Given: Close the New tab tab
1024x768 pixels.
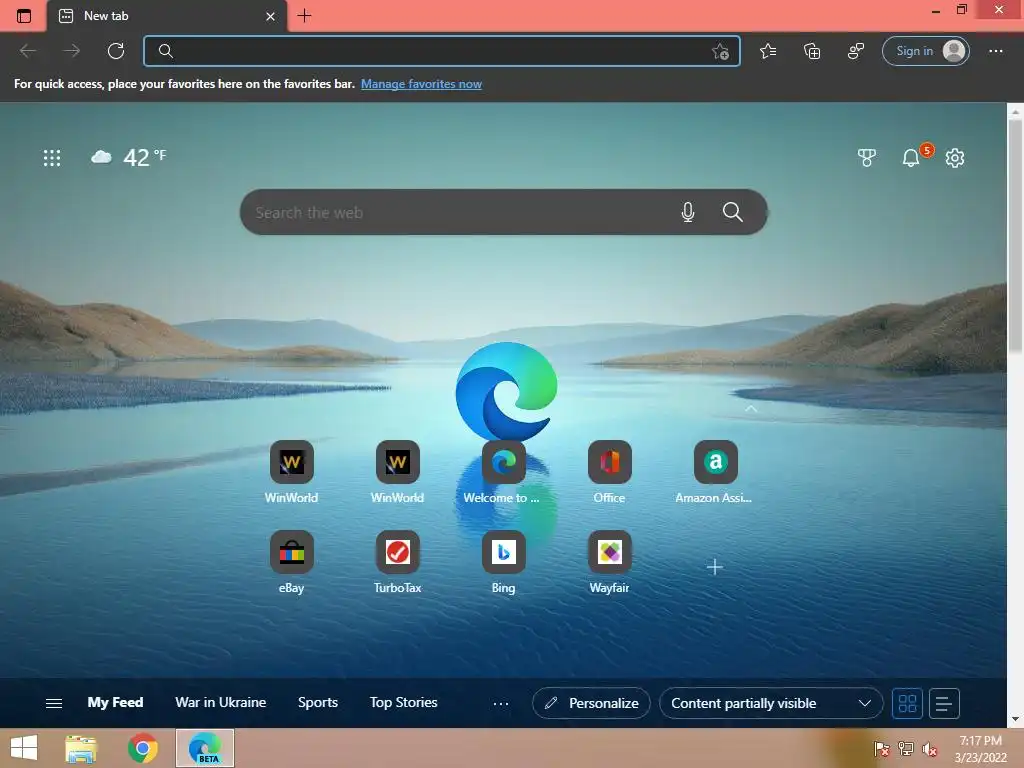Looking at the screenshot, I should tap(270, 16).
